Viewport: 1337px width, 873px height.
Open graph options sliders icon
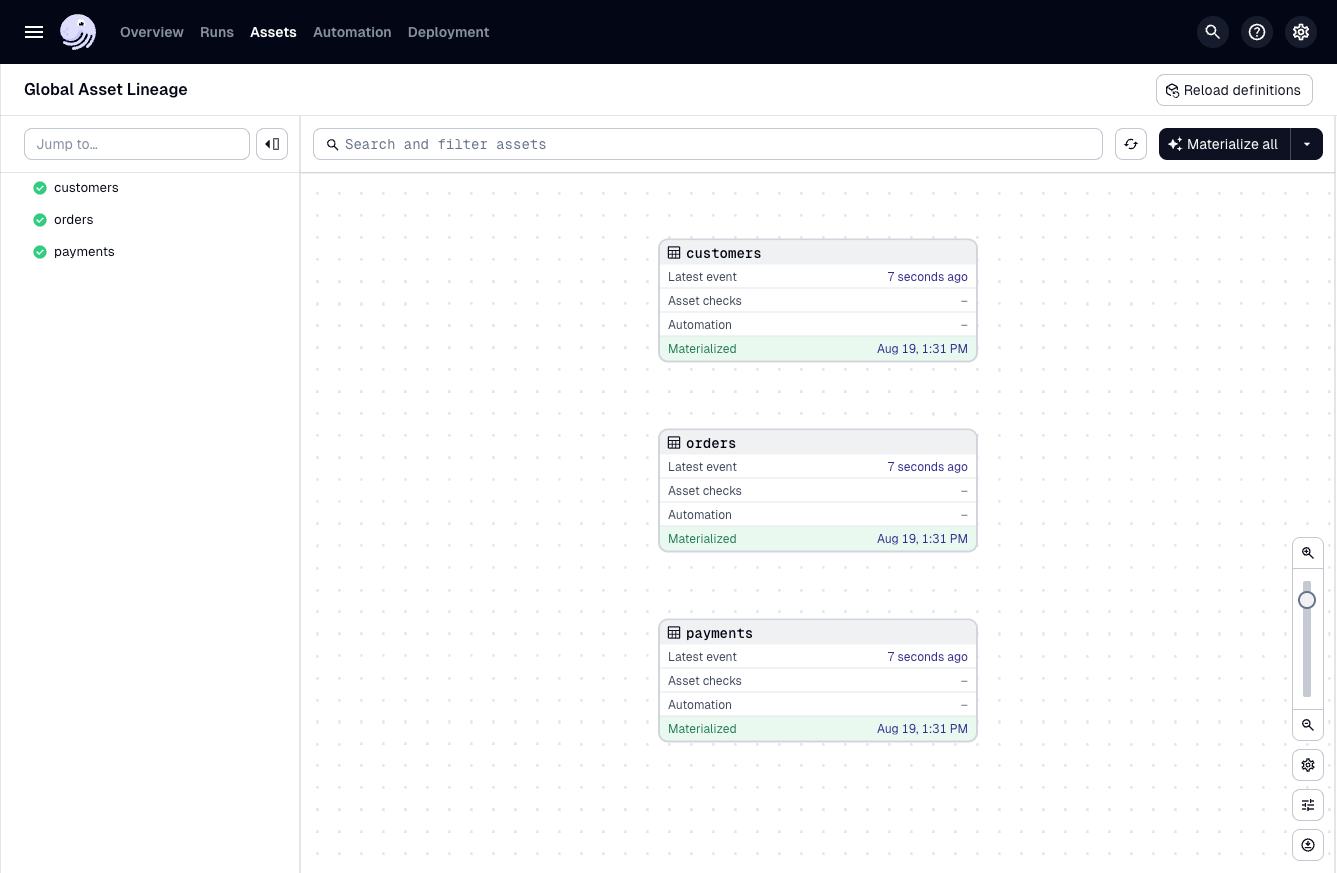tap(1307, 805)
